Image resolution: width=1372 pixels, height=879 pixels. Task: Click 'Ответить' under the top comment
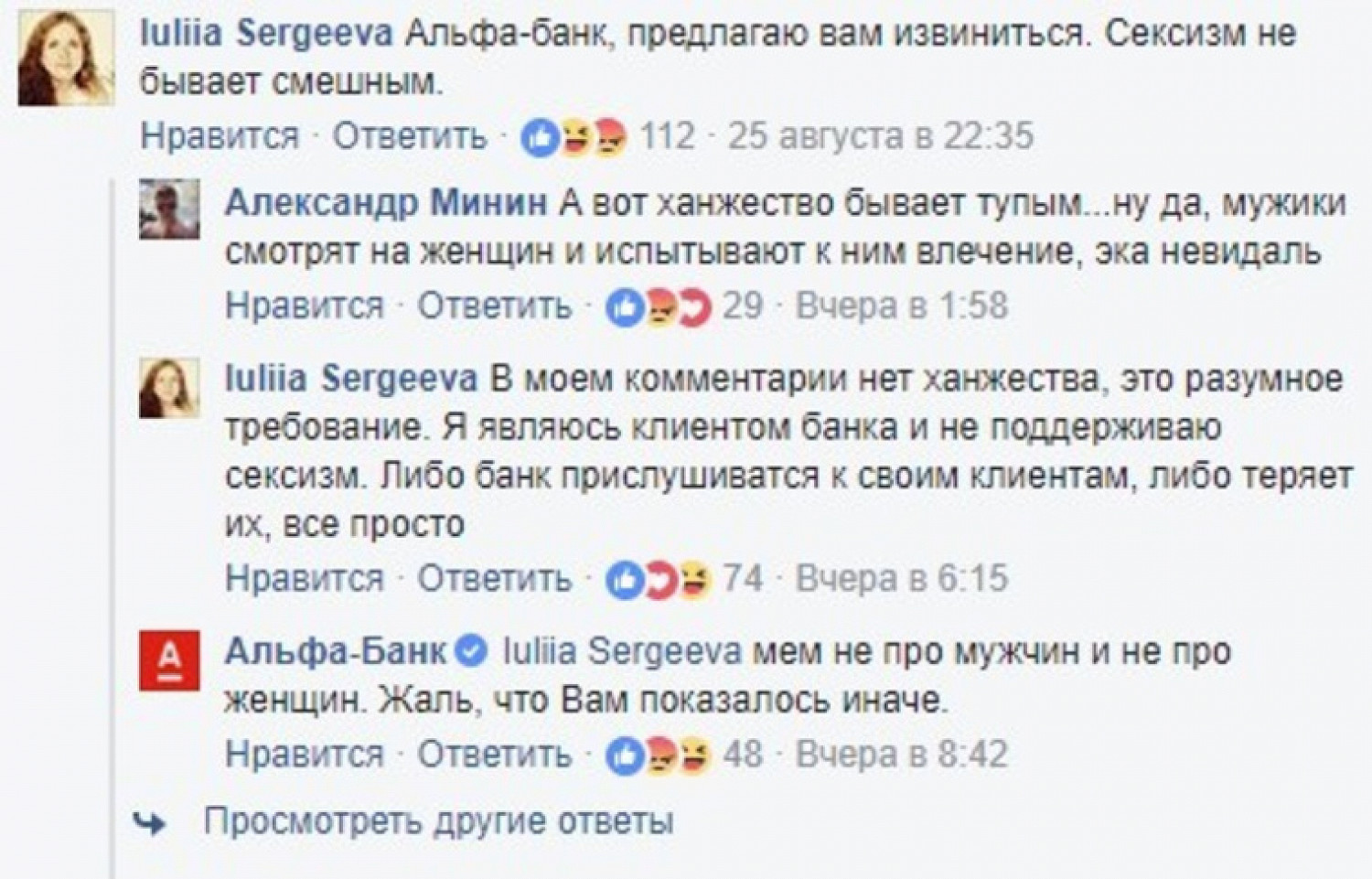409,136
